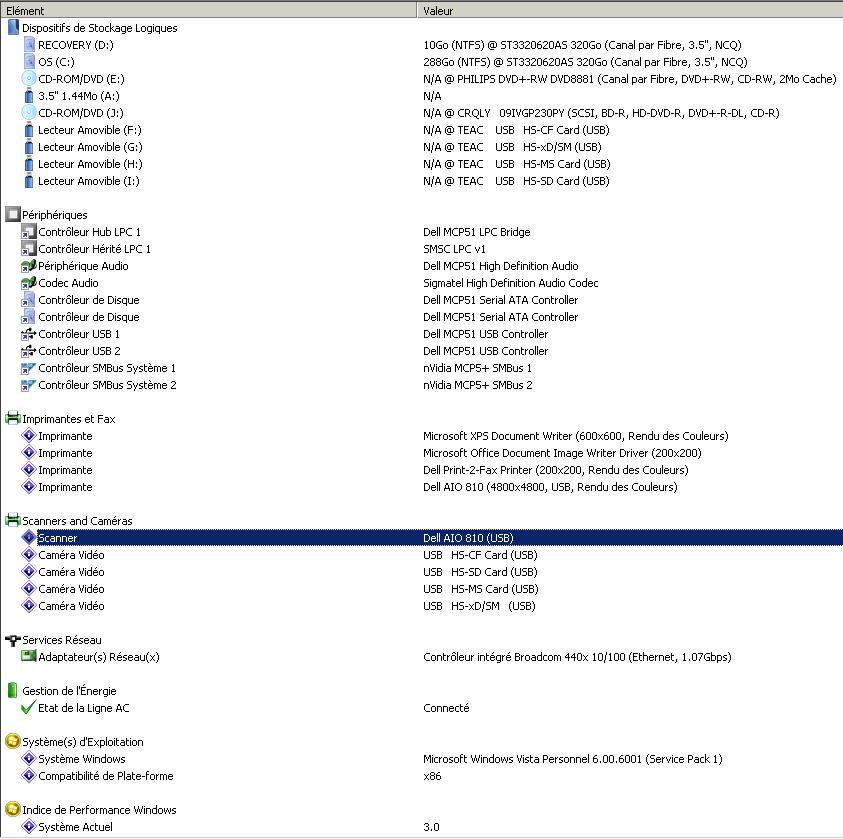Click the Périphérique Audio icon

[x=28, y=266]
